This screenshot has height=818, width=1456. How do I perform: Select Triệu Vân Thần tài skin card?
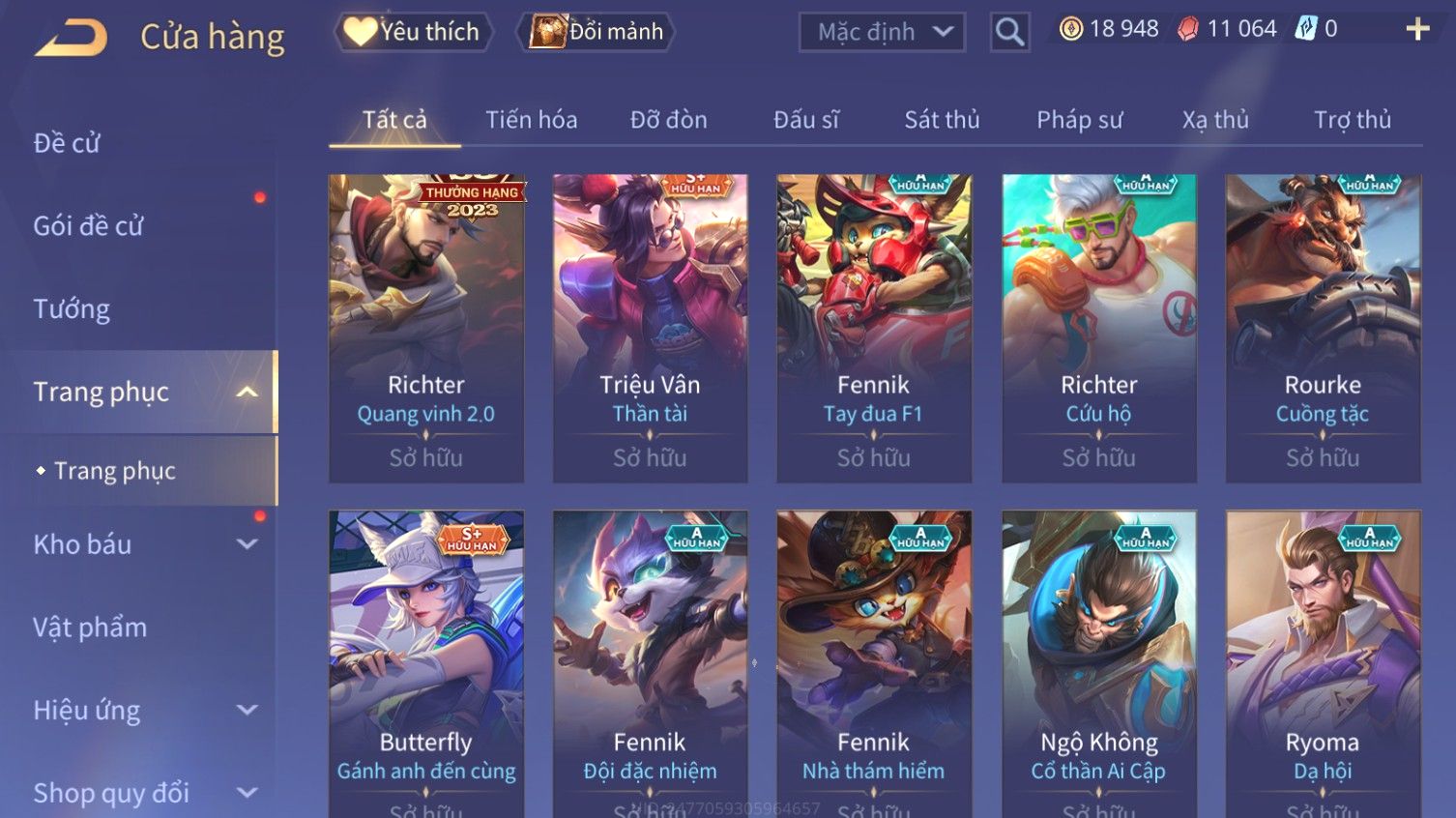(x=650, y=328)
